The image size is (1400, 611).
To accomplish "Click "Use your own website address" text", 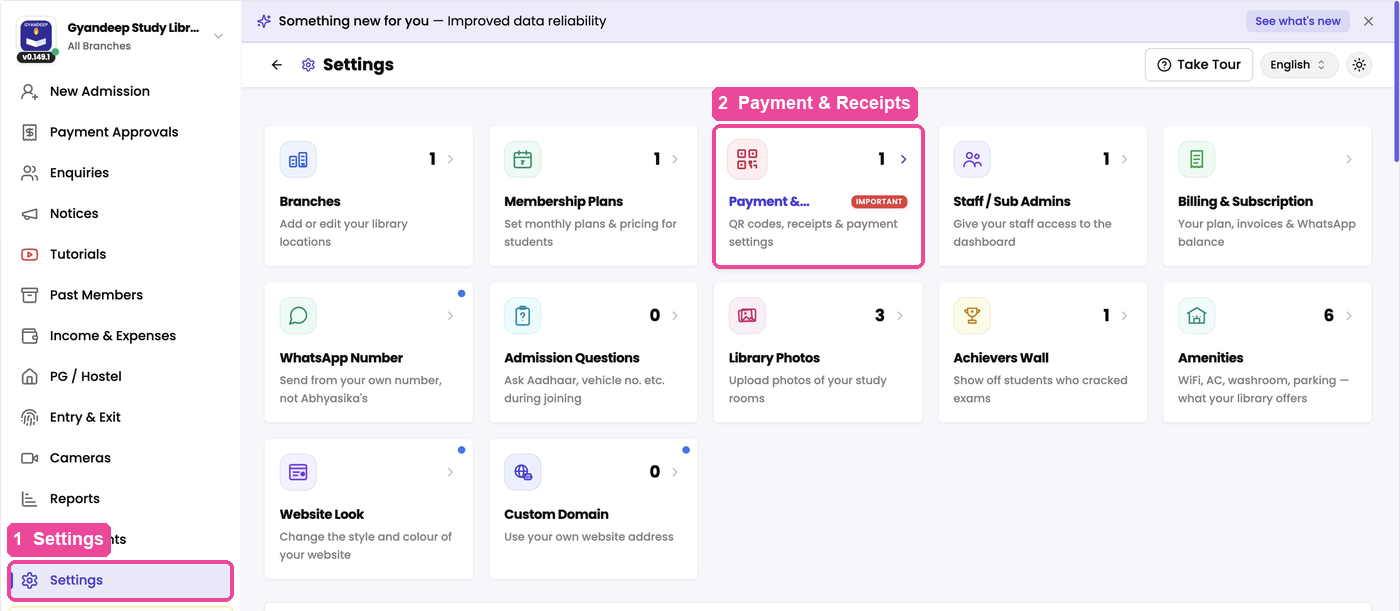I will point(589,537).
